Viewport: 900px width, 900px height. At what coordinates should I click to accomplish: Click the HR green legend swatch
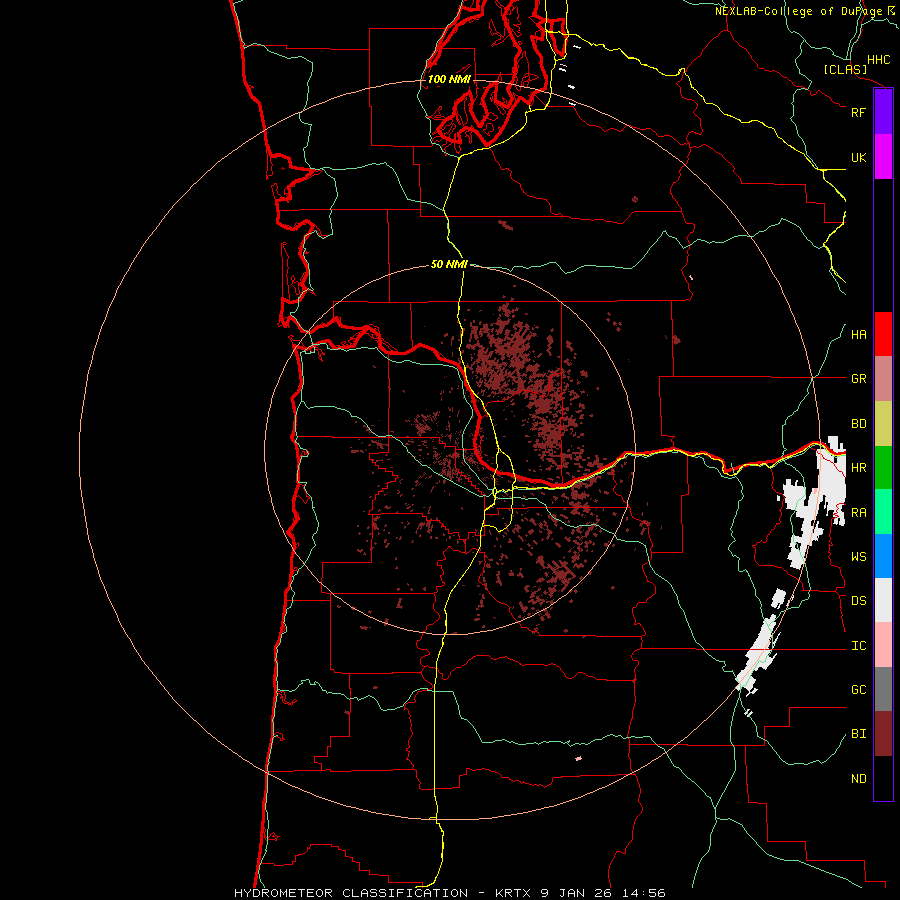(x=883, y=468)
